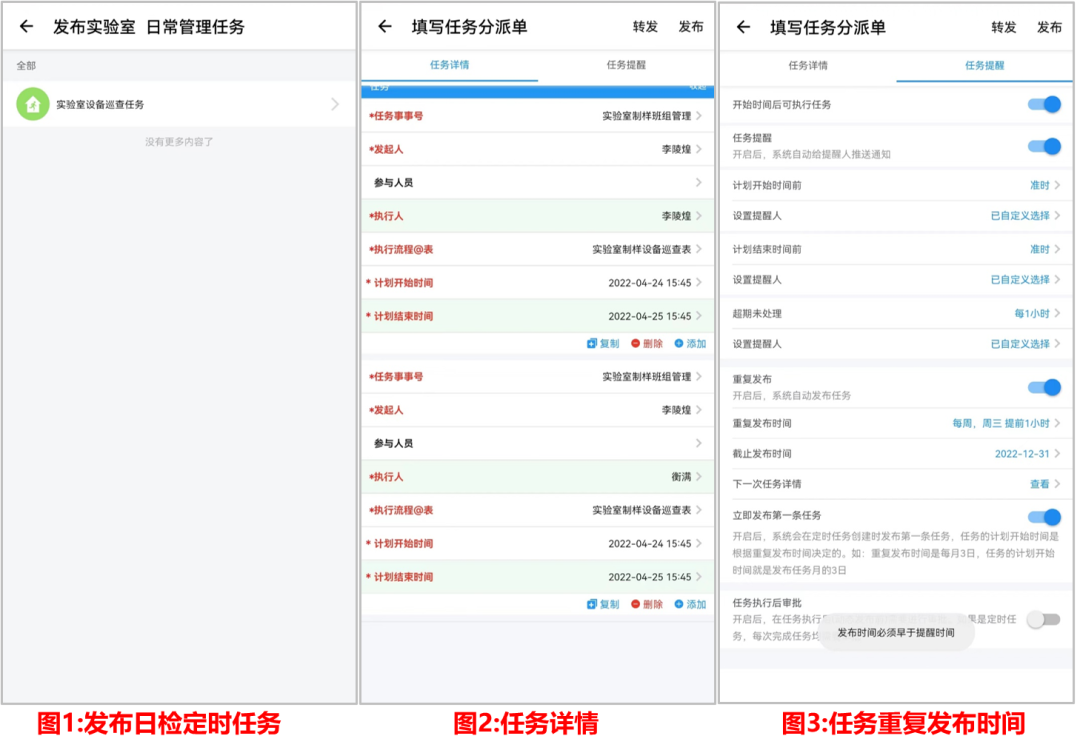1080x753 pixels.
Task: Click 复制 icon under 执行人 李陵煌 task
Action: coord(592,343)
